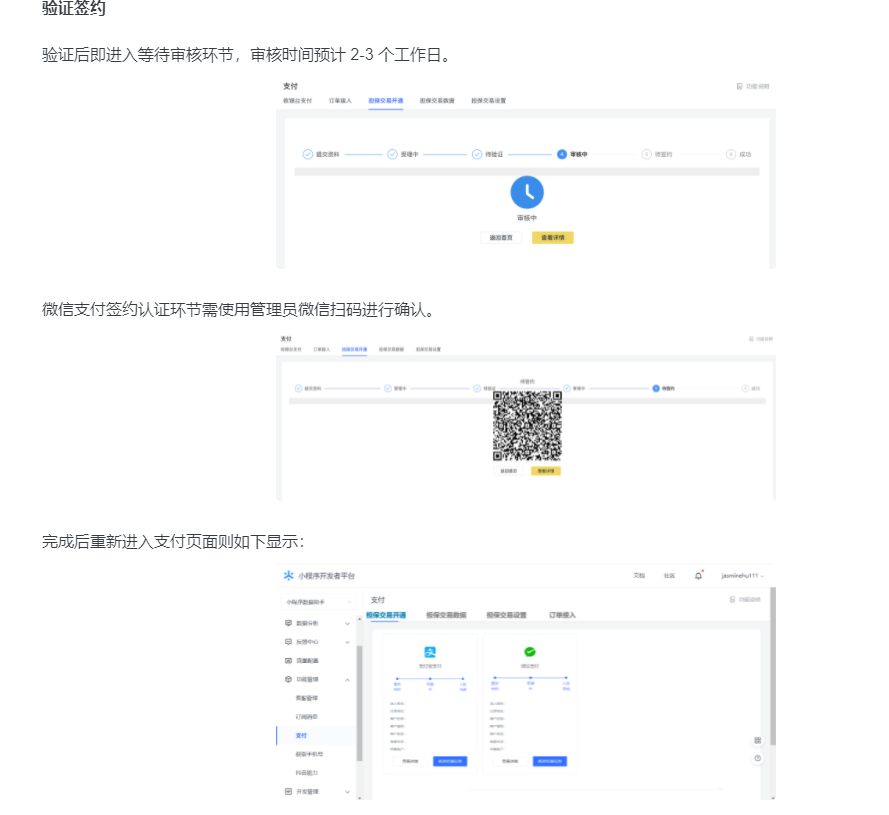Open 订阅消息 in the sidebar
889x815 pixels.
tap(307, 717)
